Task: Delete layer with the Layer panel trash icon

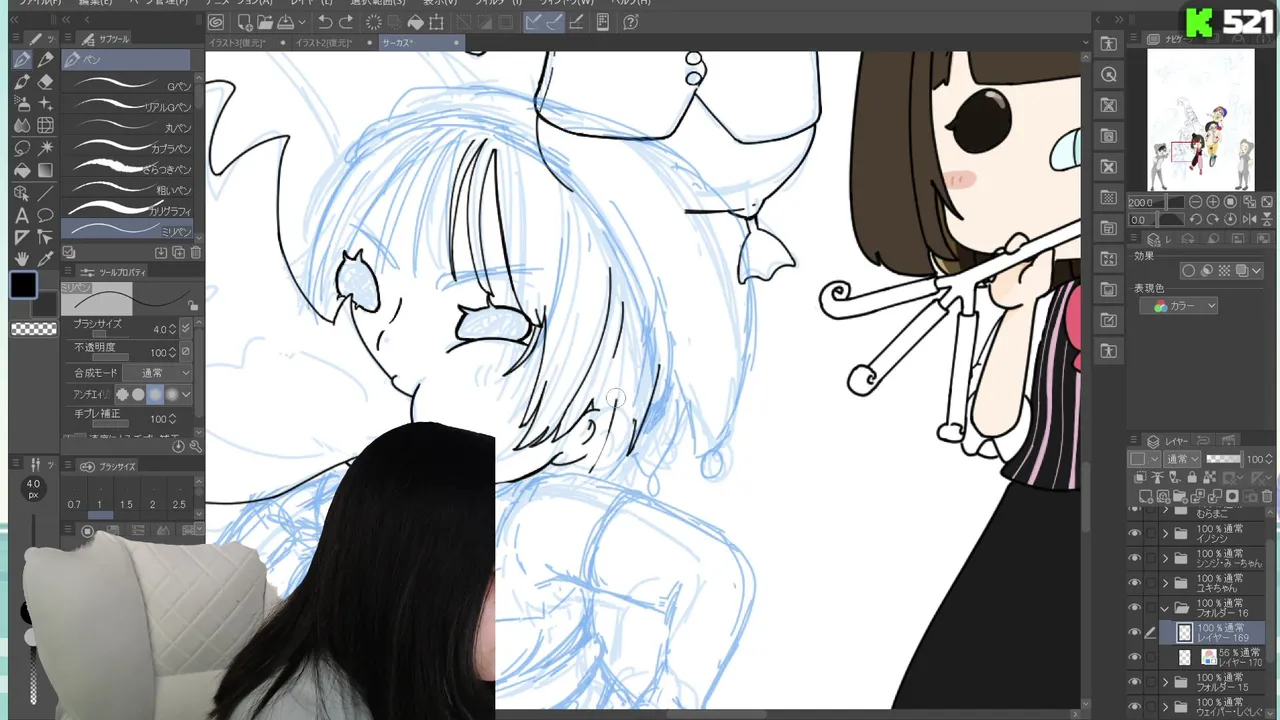Action: 1269,496
